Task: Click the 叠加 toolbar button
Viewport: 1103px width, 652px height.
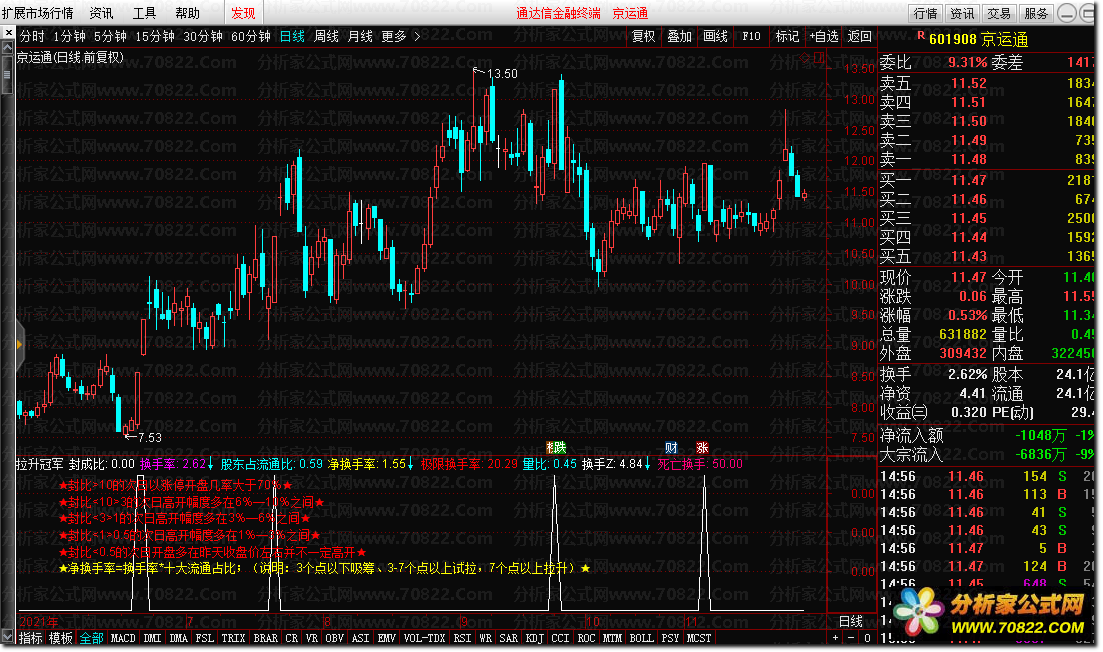Action: coord(680,36)
